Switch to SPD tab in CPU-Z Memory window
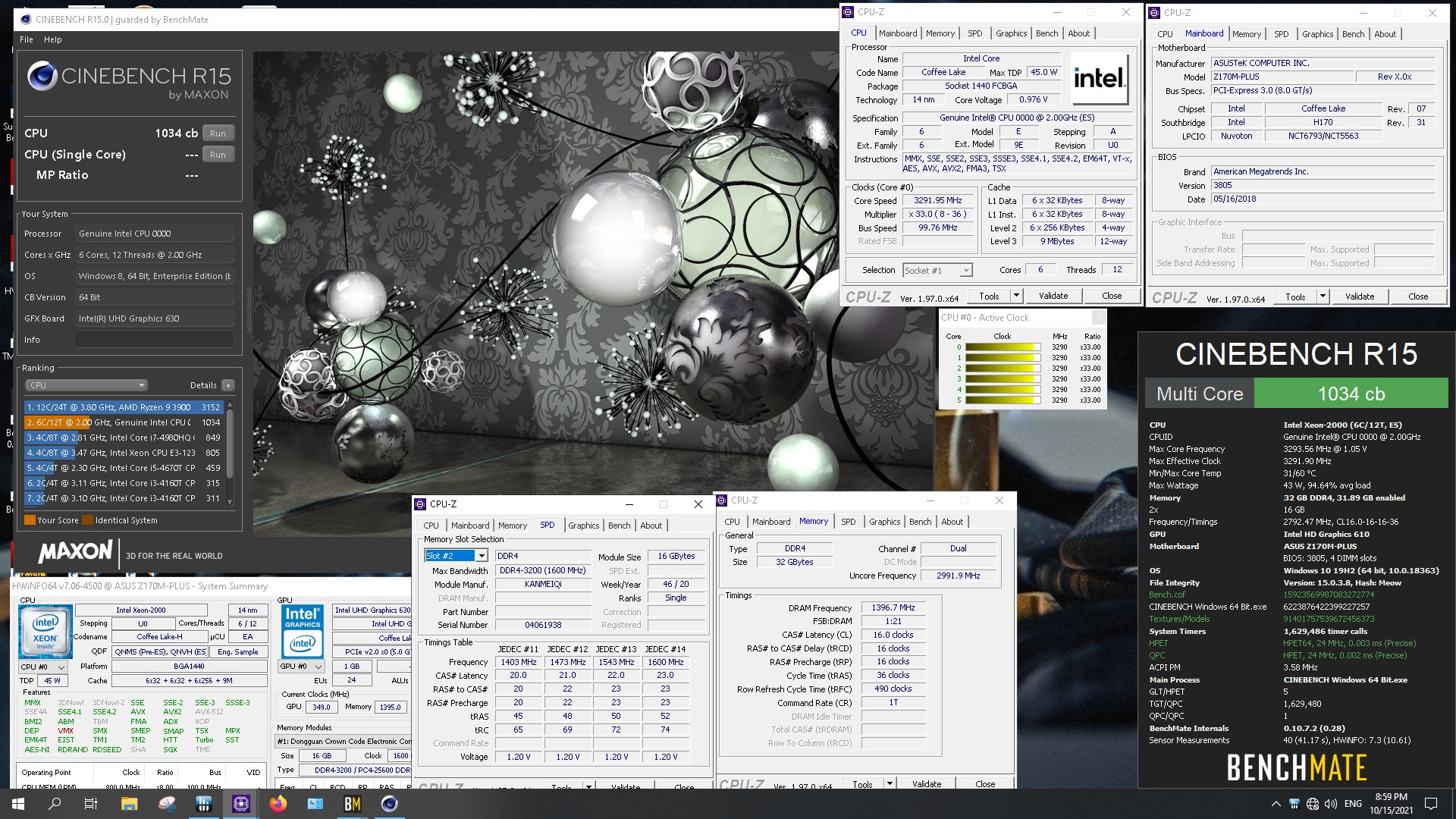This screenshot has width=1456, height=819. 848,522
